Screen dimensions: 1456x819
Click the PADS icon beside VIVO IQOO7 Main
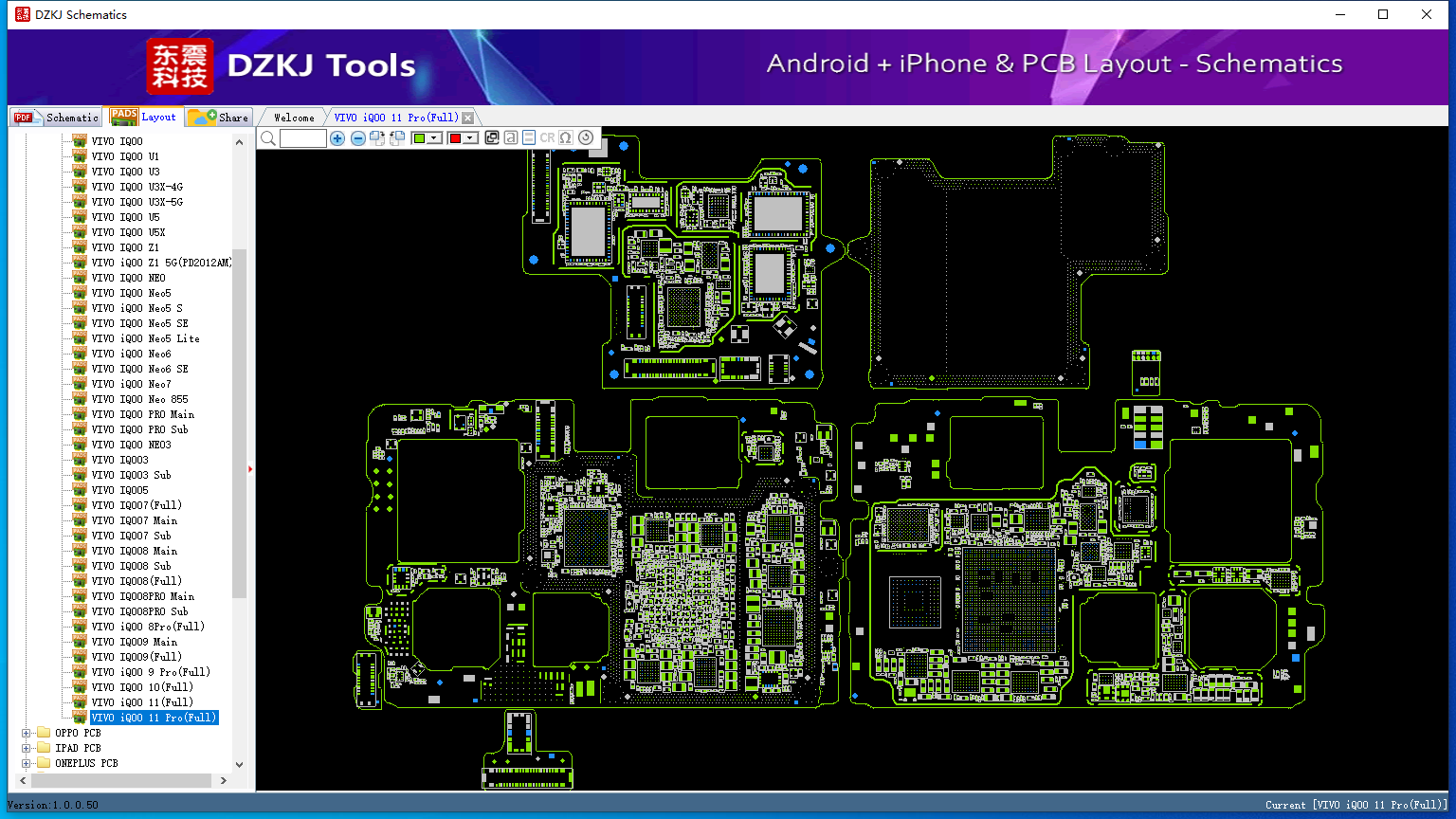pyautogui.click(x=80, y=520)
